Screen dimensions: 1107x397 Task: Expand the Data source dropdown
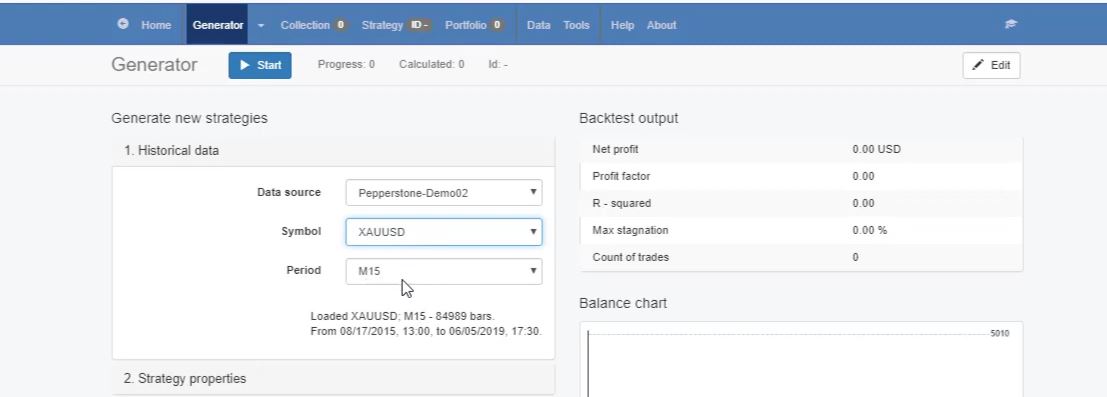[444, 192]
